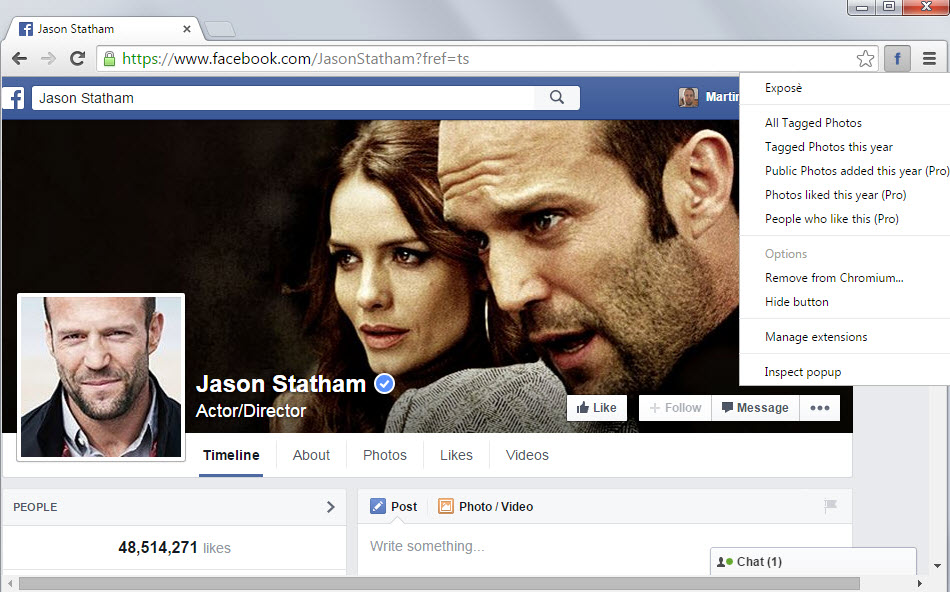Open the three-dots more actions button
The image size is (950, 592).
(x=820, y=408)
